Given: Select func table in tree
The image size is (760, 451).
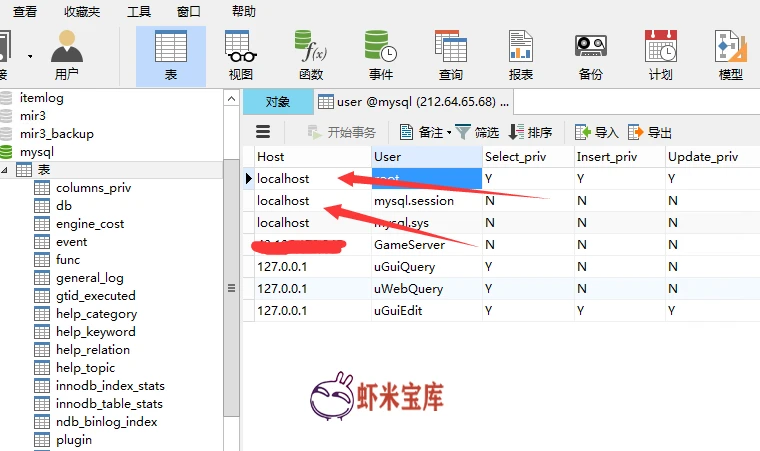Looking at the screenshot, I should coord(68,259).
